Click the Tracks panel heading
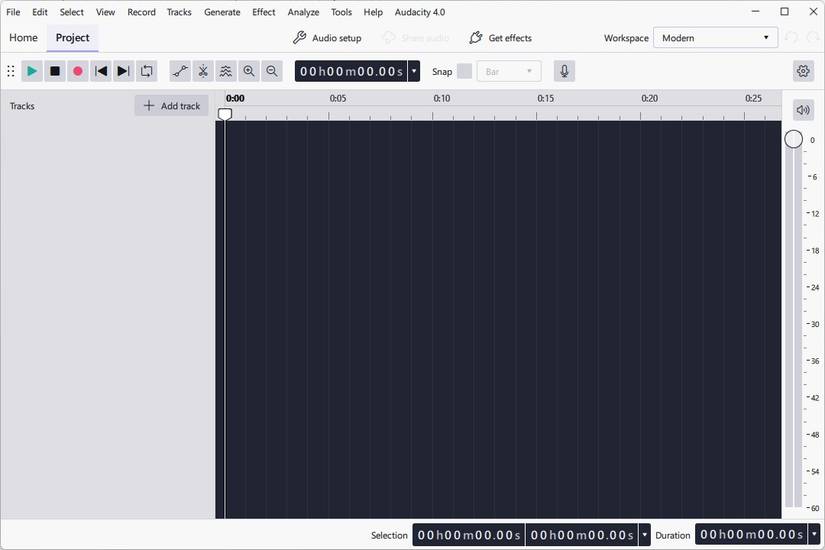 [22, 106]
